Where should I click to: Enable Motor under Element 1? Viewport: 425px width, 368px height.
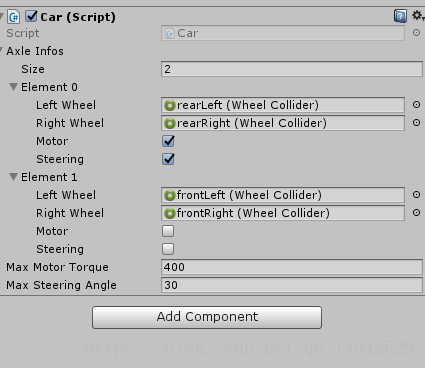(168, 231)
